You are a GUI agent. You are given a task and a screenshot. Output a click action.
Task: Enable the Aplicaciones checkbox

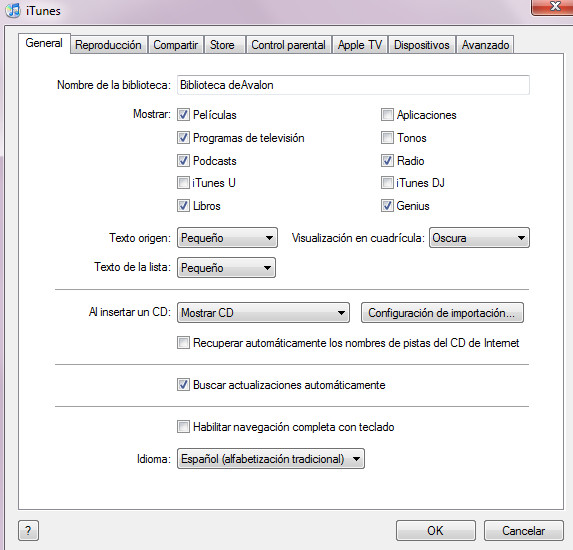[x=387, y=115]
